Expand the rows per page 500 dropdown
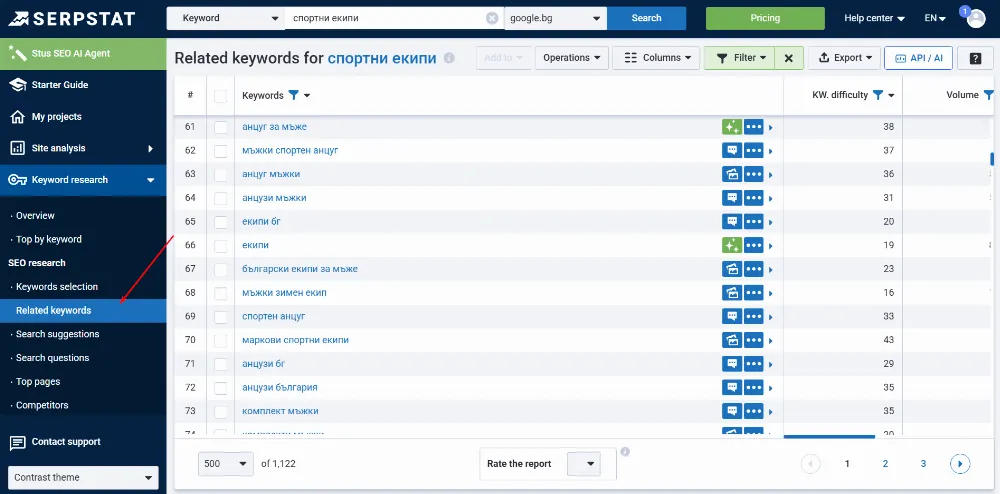This screenshot has height=494, width=1000. [226, 463]
